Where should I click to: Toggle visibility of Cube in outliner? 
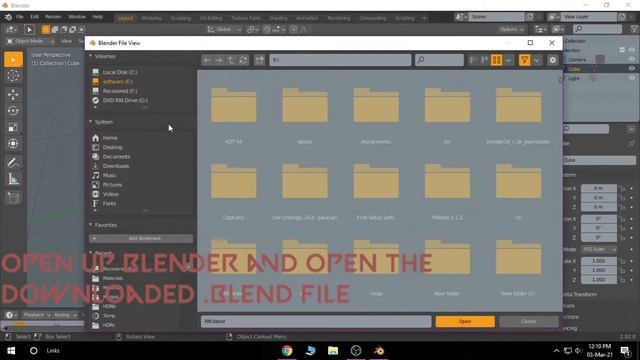631,69
